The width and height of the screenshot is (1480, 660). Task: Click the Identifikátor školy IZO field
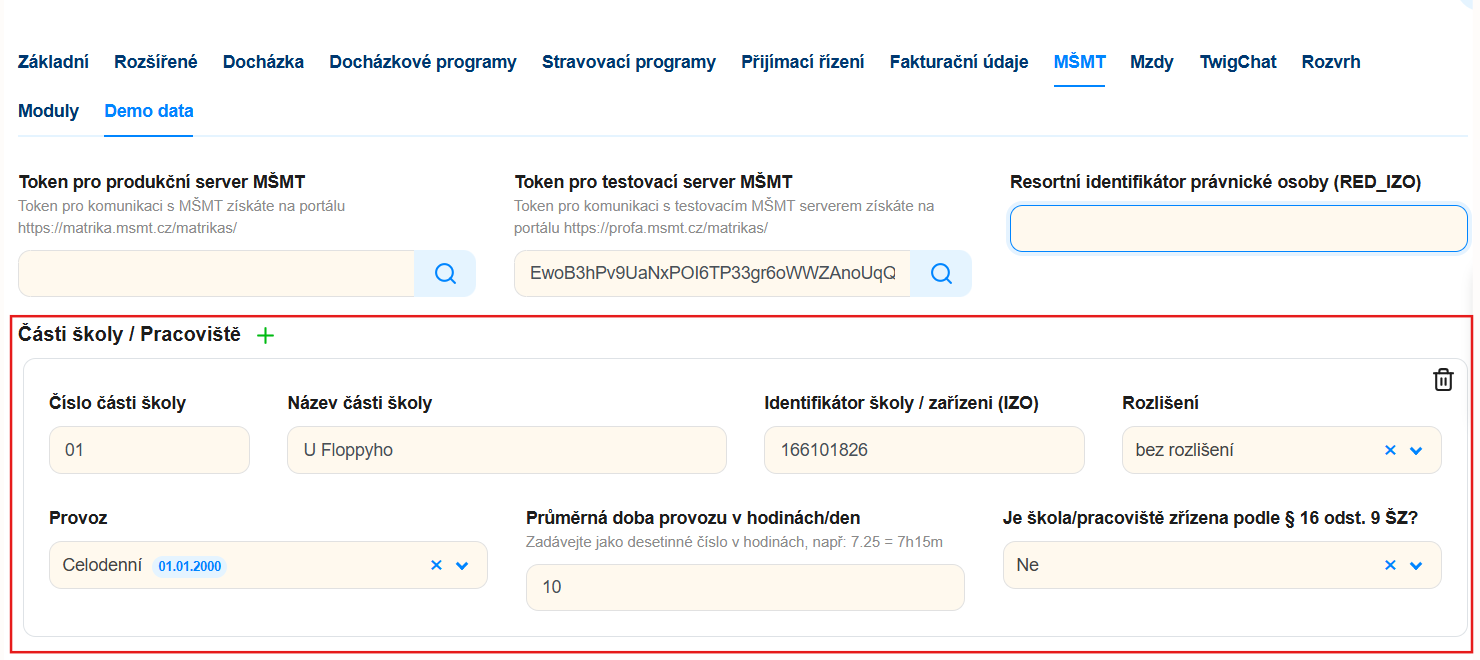tap(924, 450)
